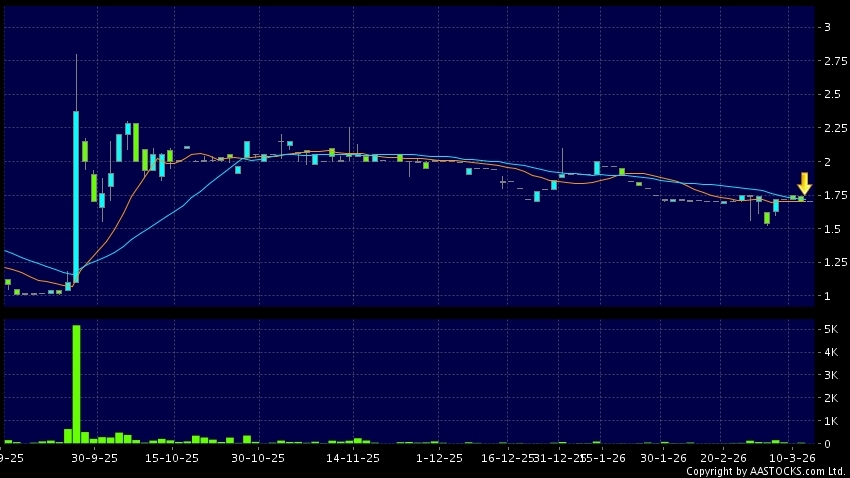Screen dimensions: 850x478
Task: Click the yellow down arrow marker
Action: (x=804, y=184)
